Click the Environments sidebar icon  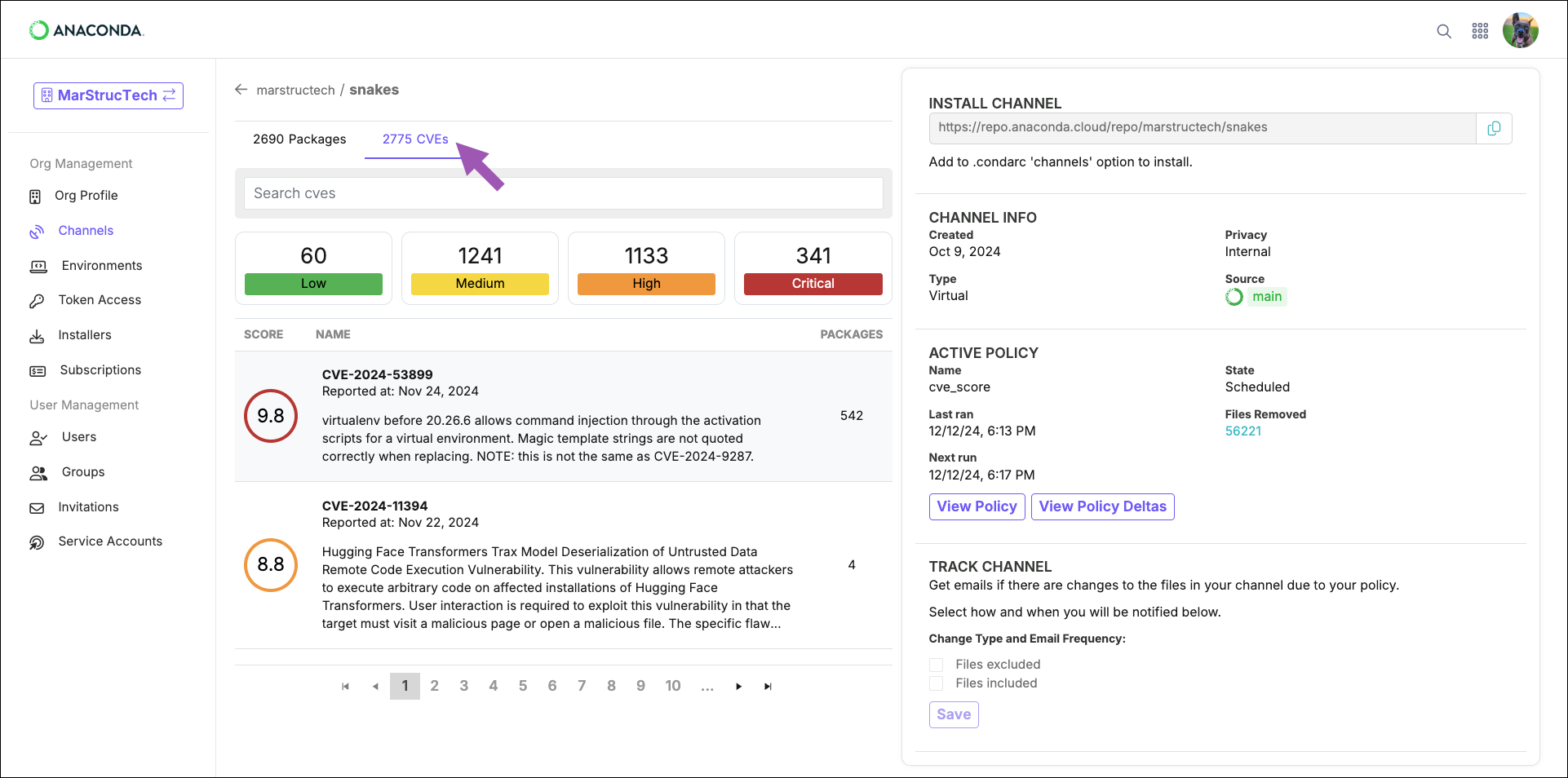tap(38, 267)
